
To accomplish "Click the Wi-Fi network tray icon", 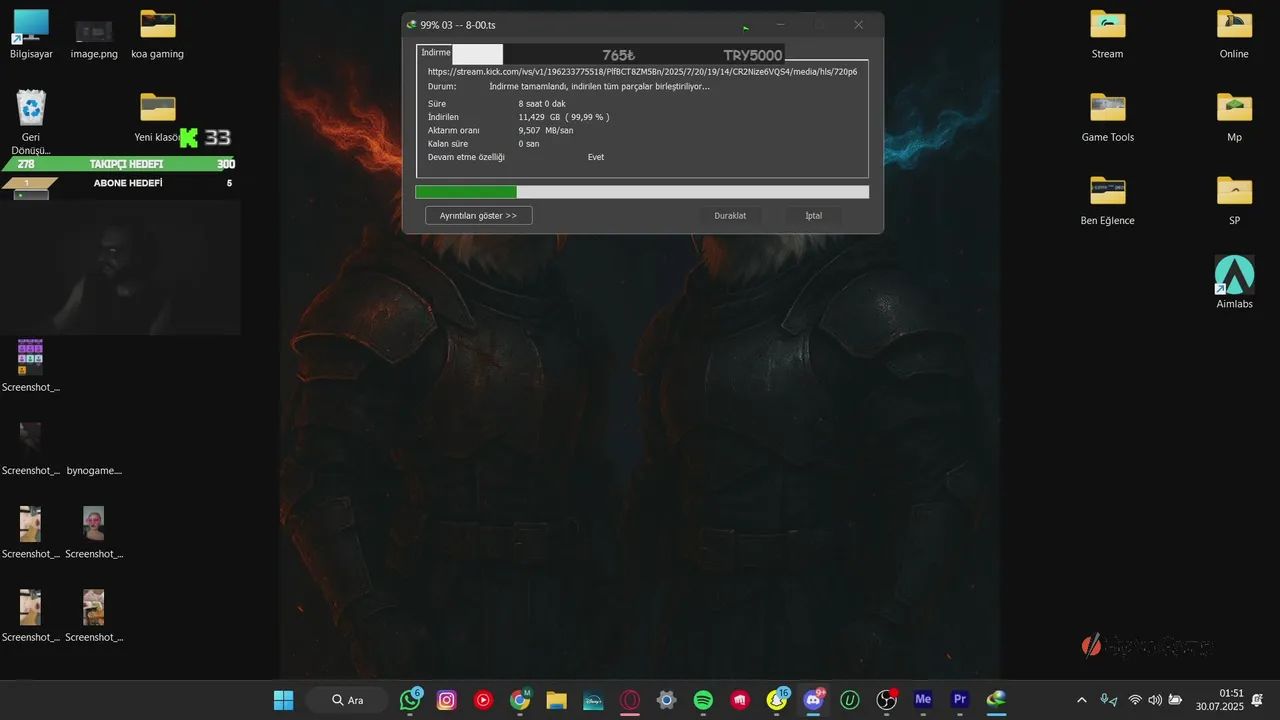I will tap(1135, 700).
